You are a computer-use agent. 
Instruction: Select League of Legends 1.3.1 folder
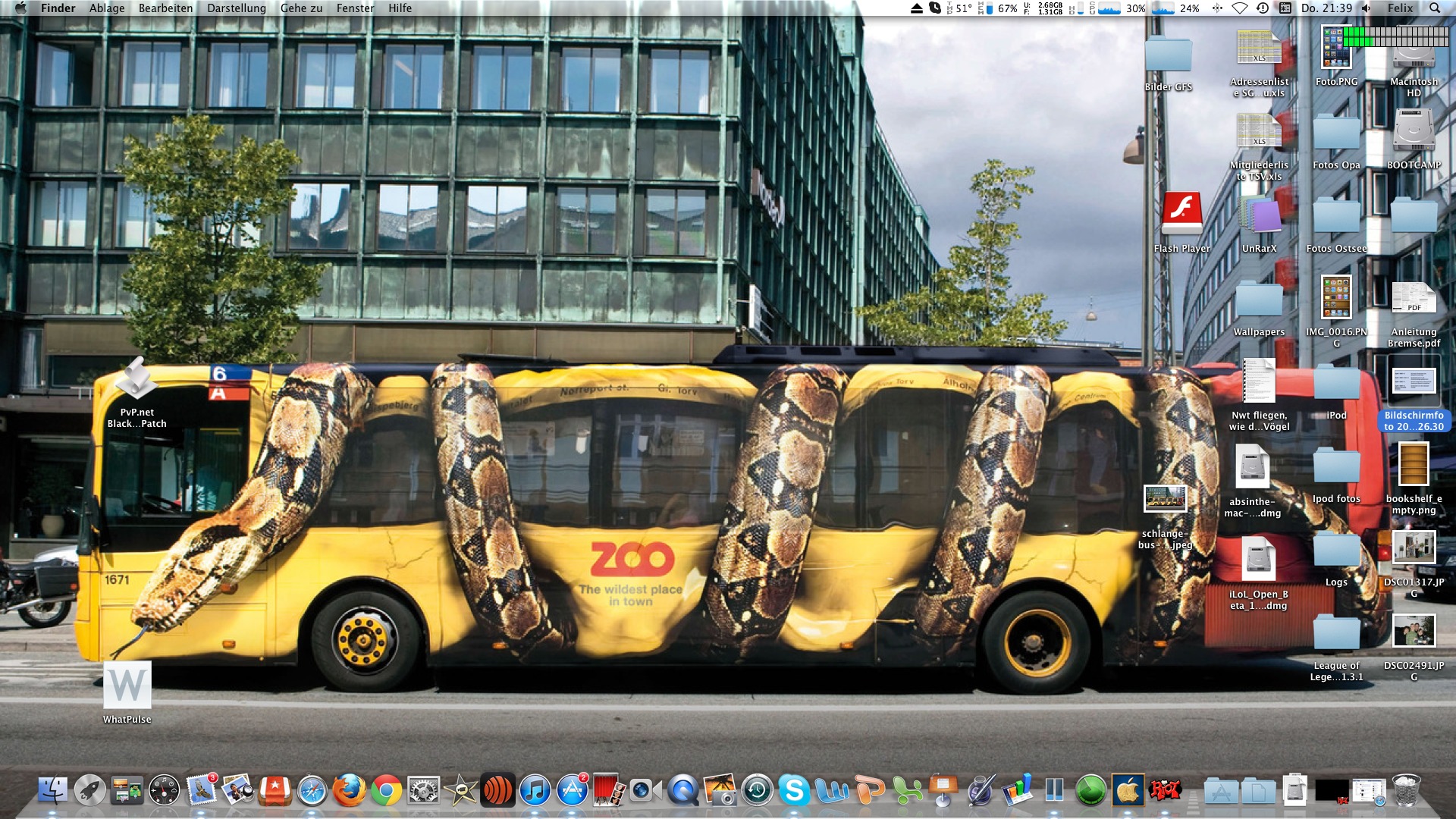point(1336,648)
